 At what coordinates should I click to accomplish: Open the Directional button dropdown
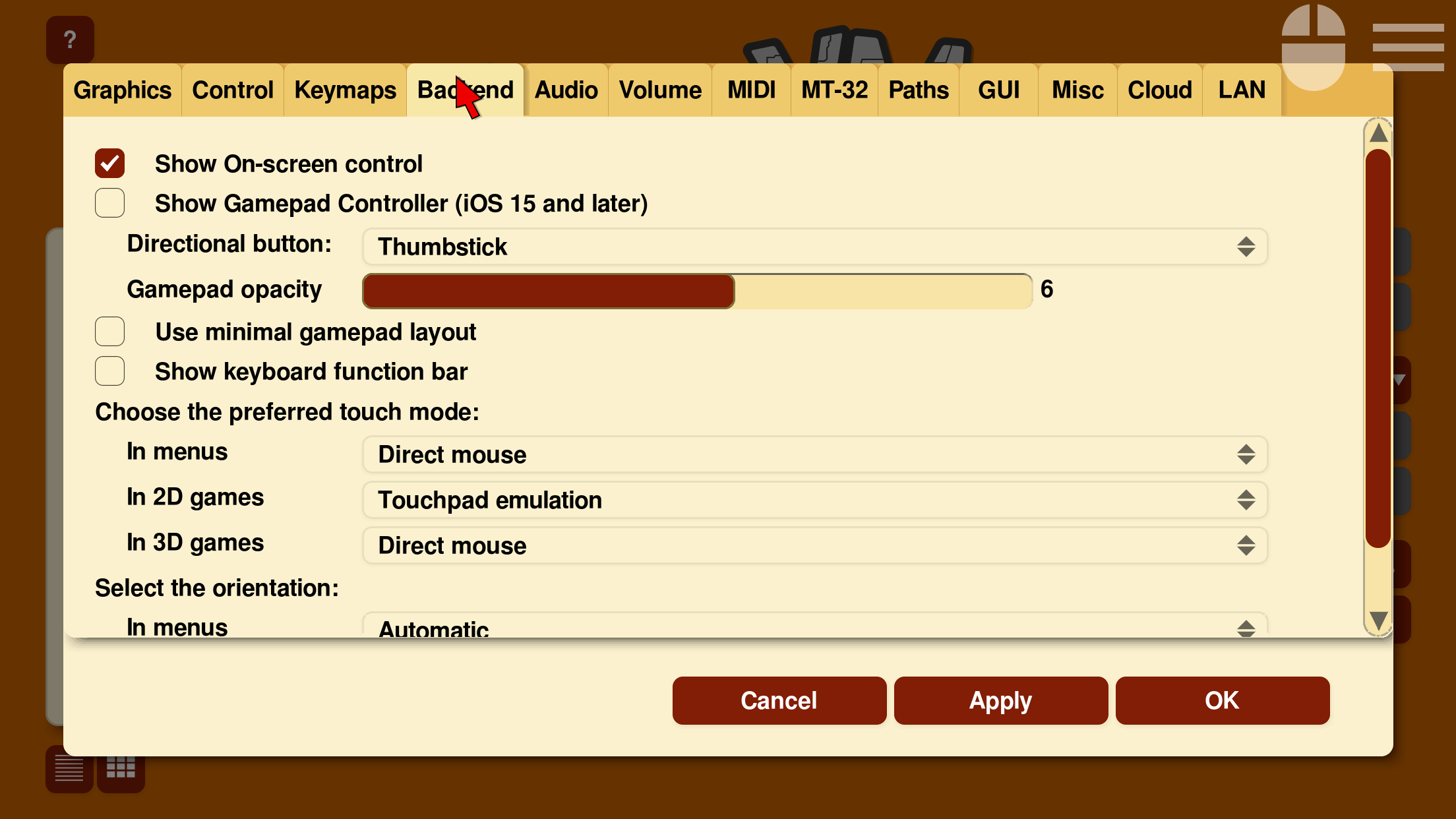click(x=814, y=247)
